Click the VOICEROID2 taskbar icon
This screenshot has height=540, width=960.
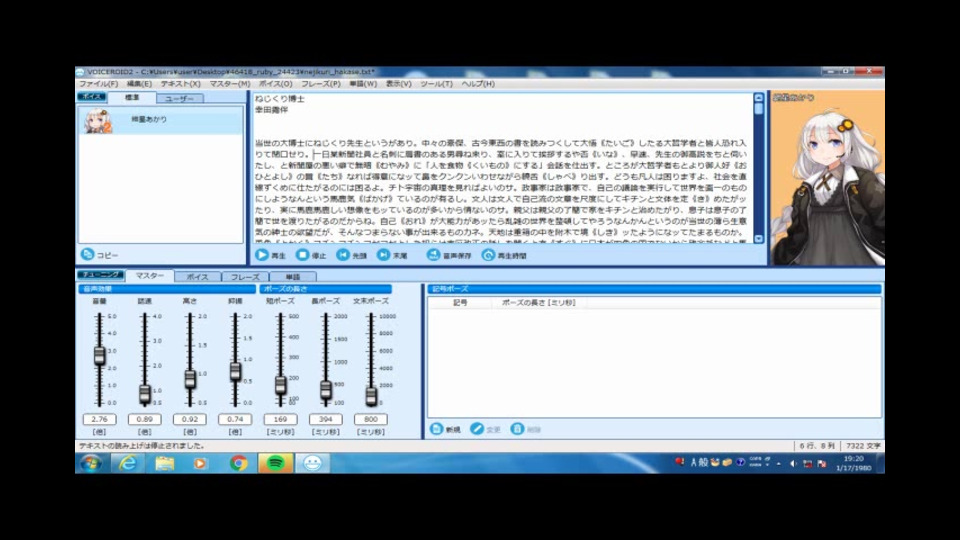(x=312, y=463)
